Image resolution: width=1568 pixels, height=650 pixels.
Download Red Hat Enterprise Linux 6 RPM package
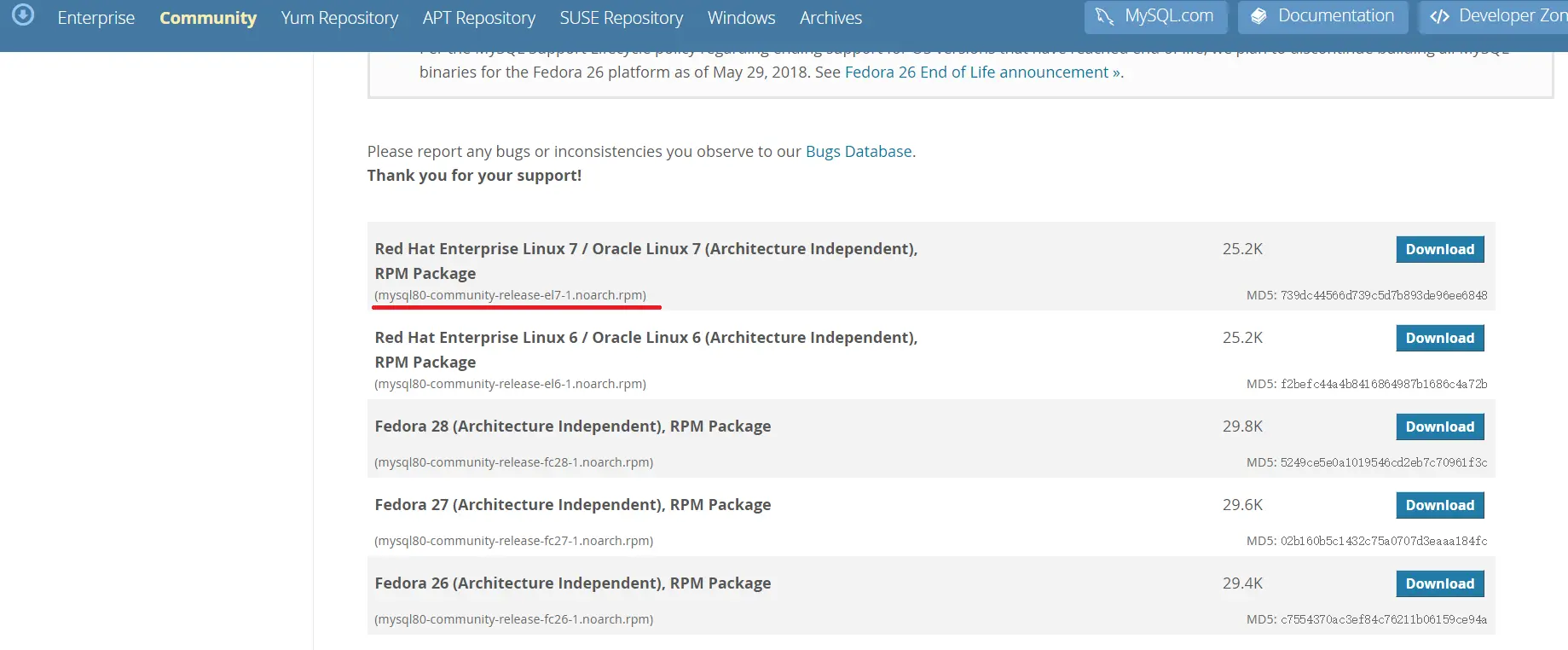tap(1440, 338)
